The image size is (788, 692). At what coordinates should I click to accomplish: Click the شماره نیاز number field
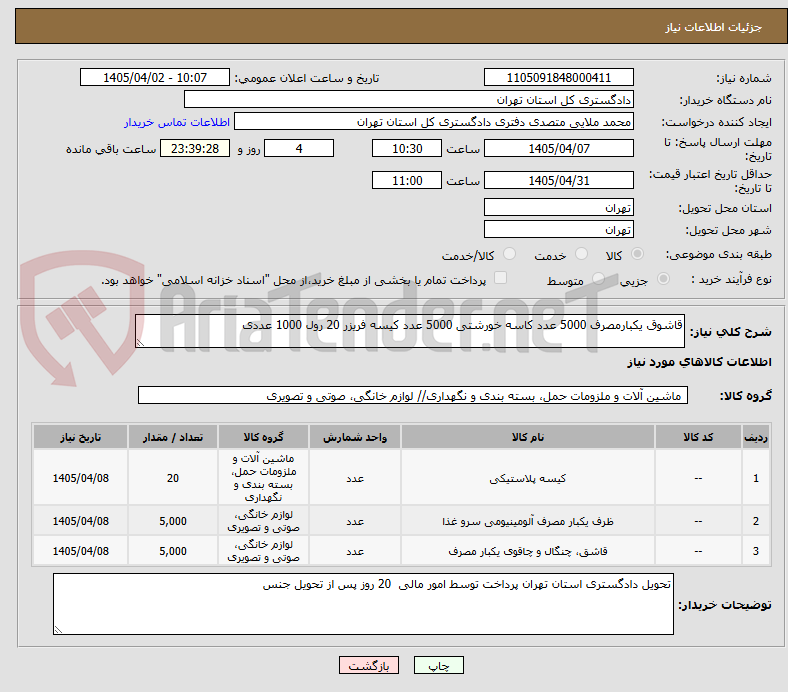(558, 77)
